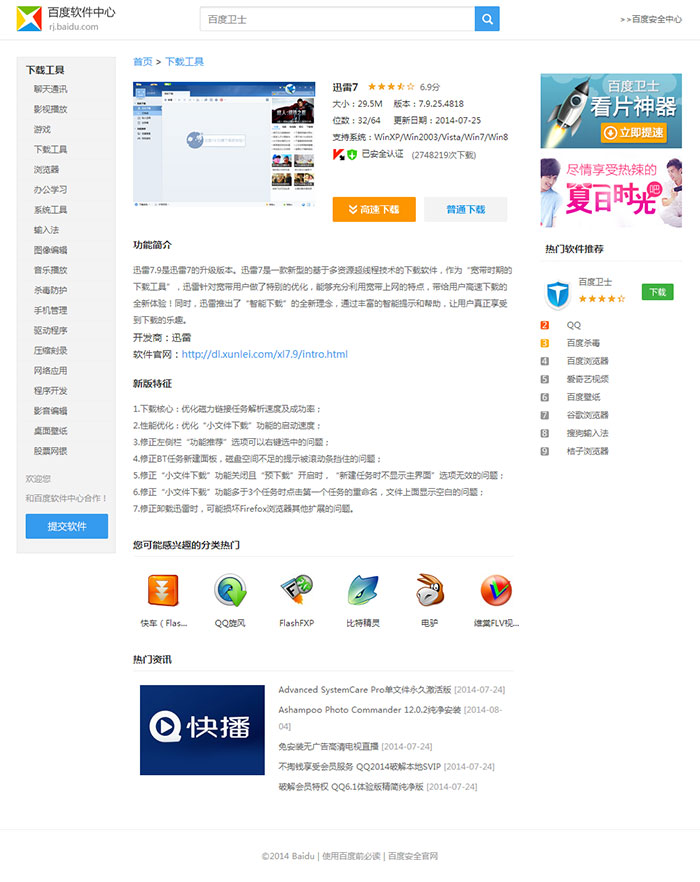Image resolution: width=700 pixels, height=882 pixels.
Task: Open Advanced SystemCare Pro news article
Action: click(x=365, y=690)
